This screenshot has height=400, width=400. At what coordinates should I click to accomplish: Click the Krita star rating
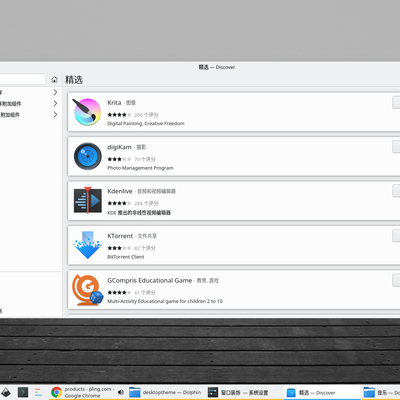coord(119,115)
